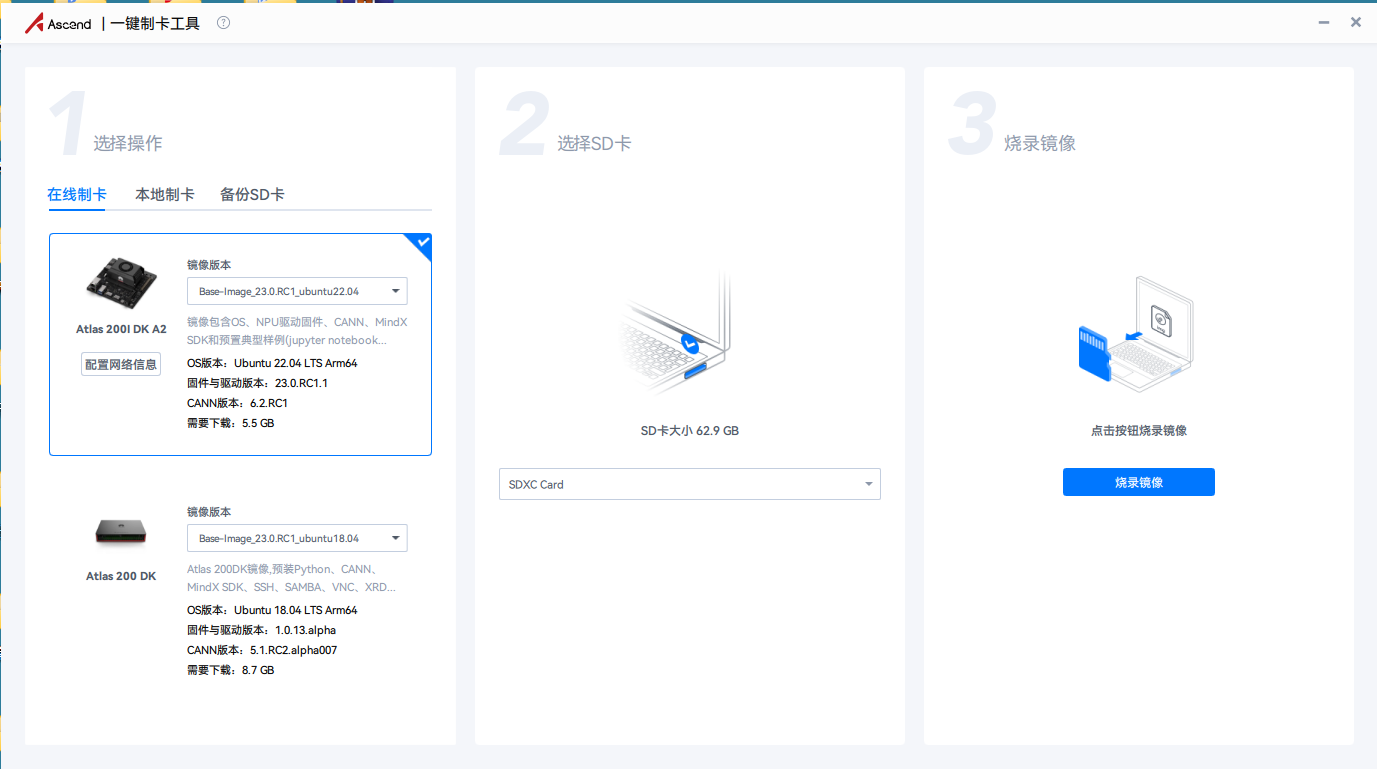Image resolution: width=1377 pixels, height=769 pixels.
Task: Select the Atlas 200I DK A2 board image
Action: tap(120, 282)
